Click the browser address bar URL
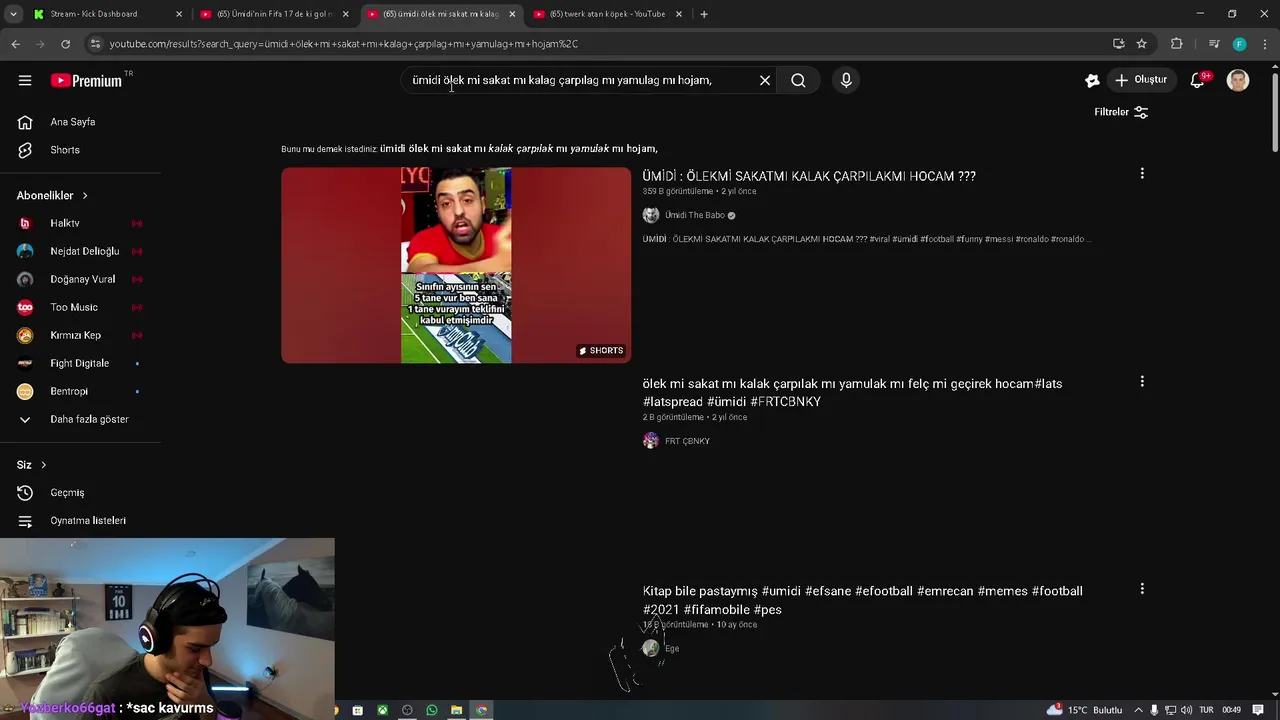This screenshot has height=720, width=1280. pos(344,44)
